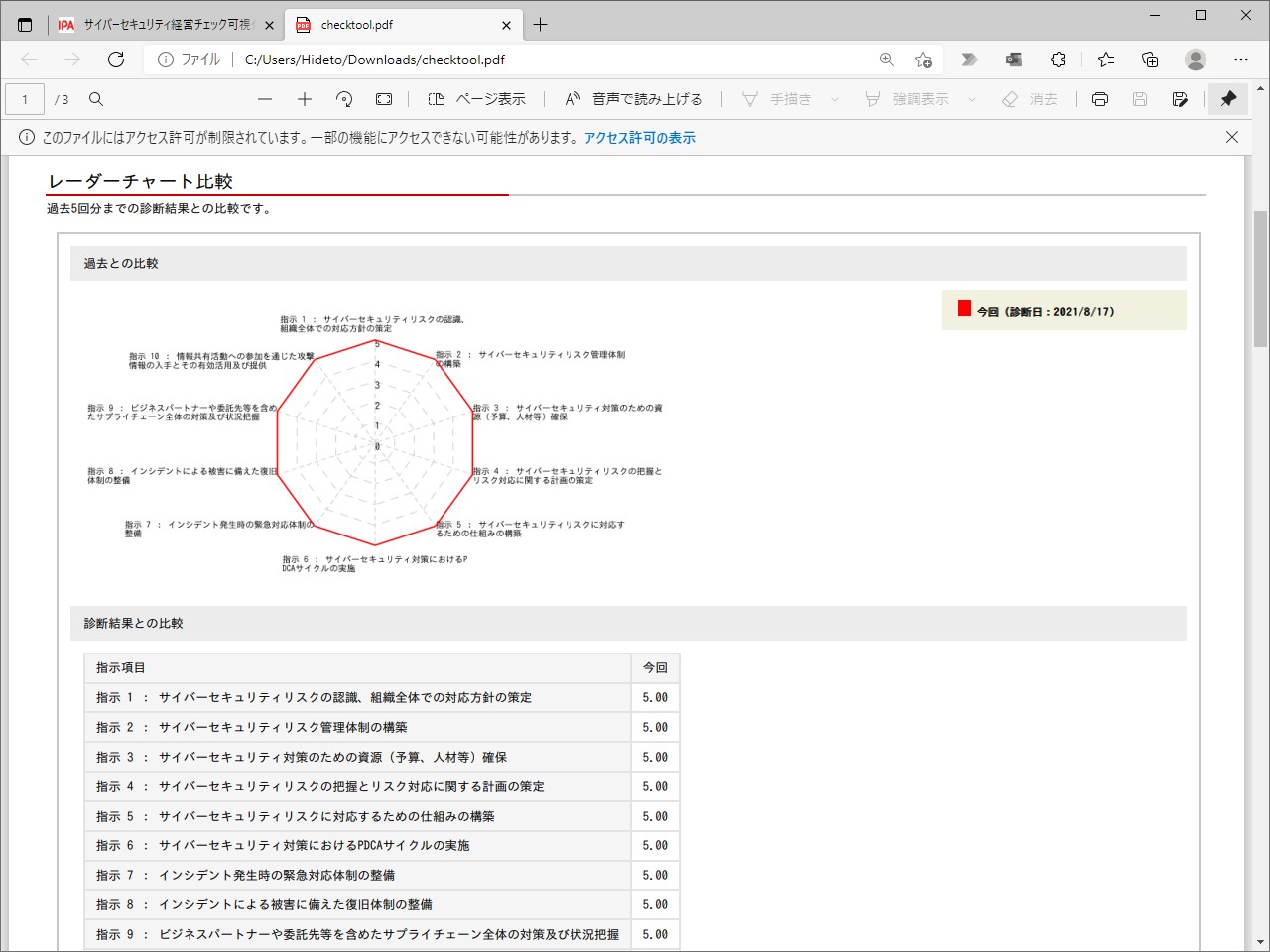Rotate the PDF page

tap(344, 99)
